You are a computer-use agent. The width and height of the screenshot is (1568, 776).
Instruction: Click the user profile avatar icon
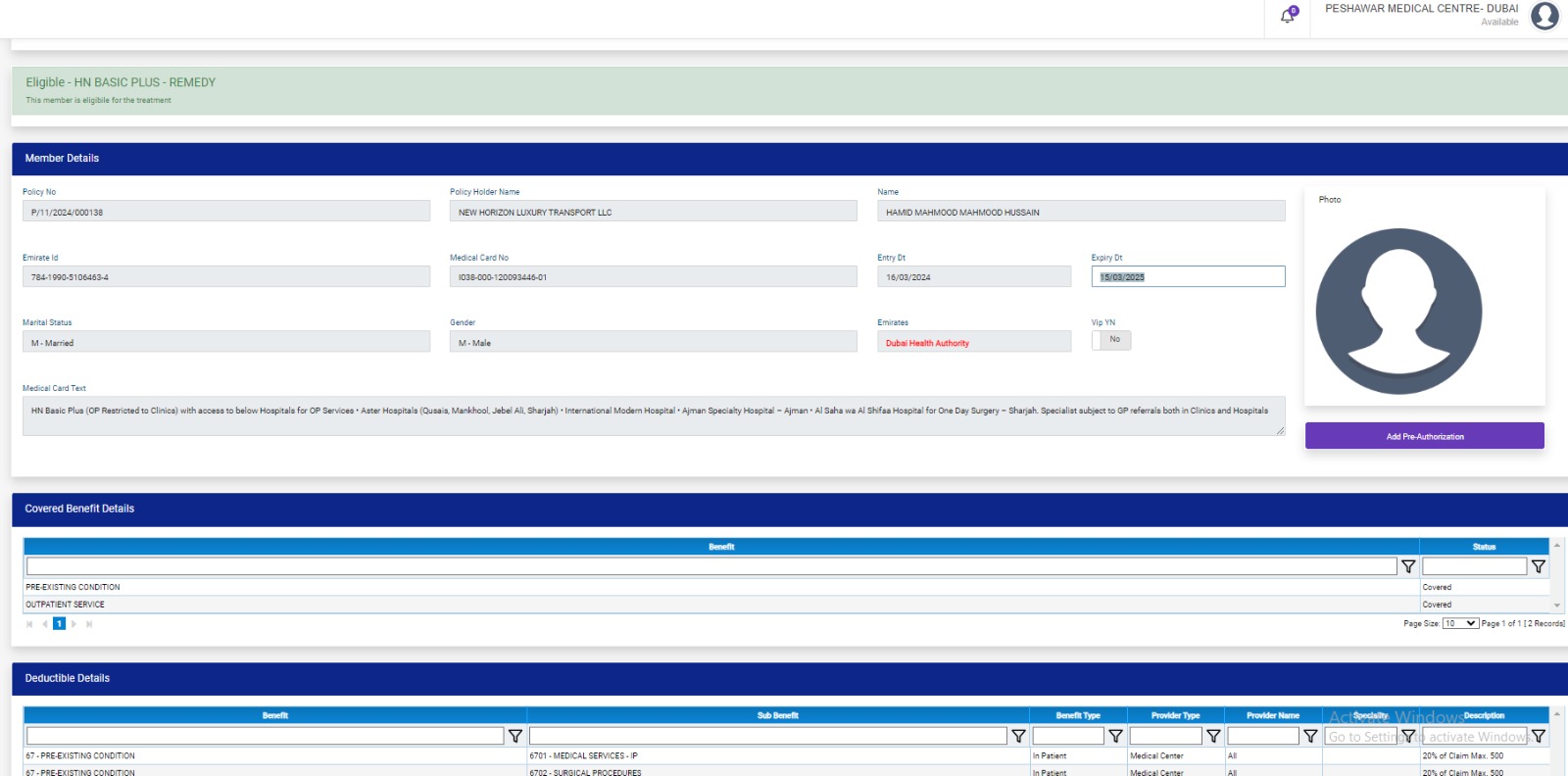point(1544,16)
